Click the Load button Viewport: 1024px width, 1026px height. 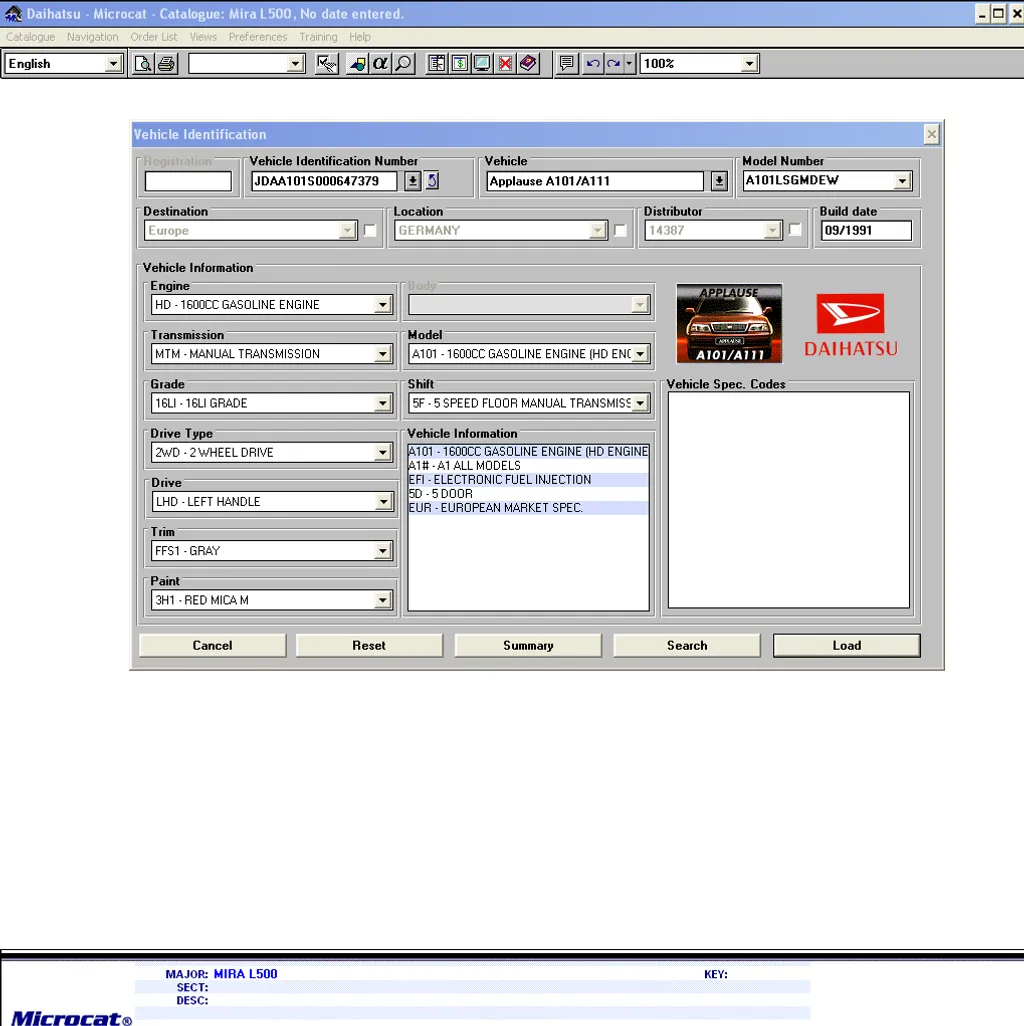click(x=847, y=645)
